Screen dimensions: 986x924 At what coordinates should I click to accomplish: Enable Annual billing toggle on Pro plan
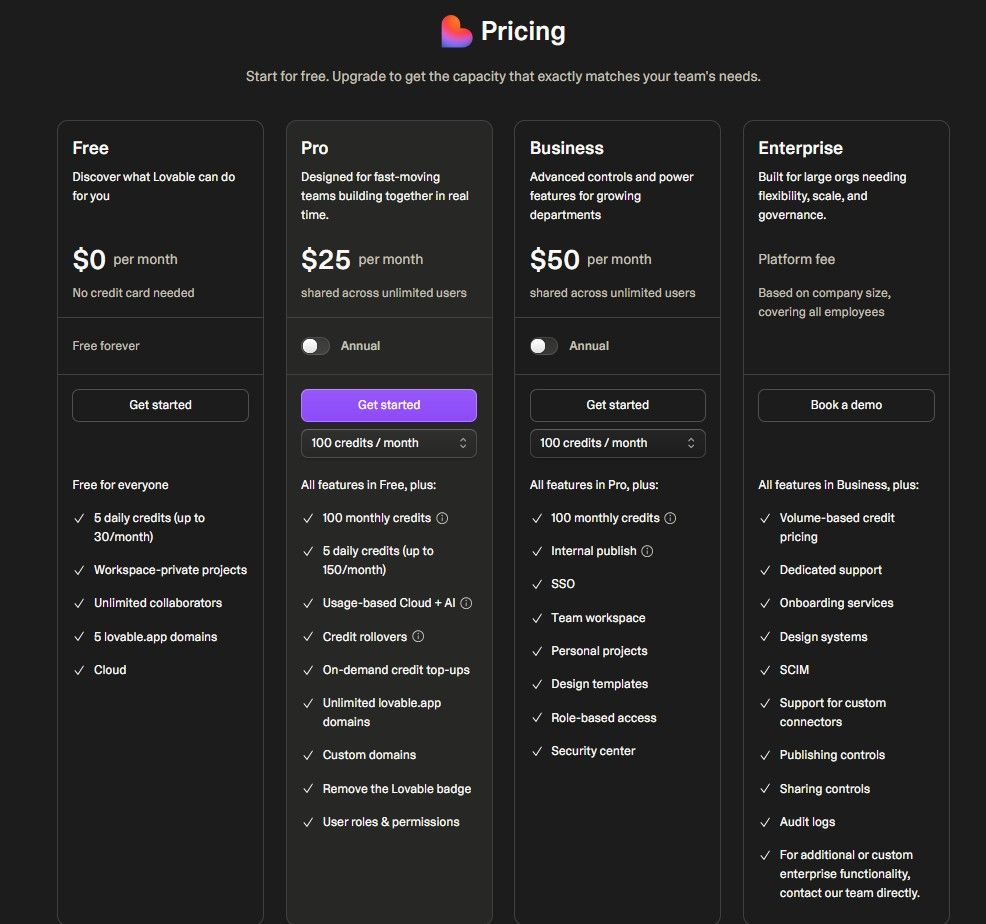click(x=316, y=347)
